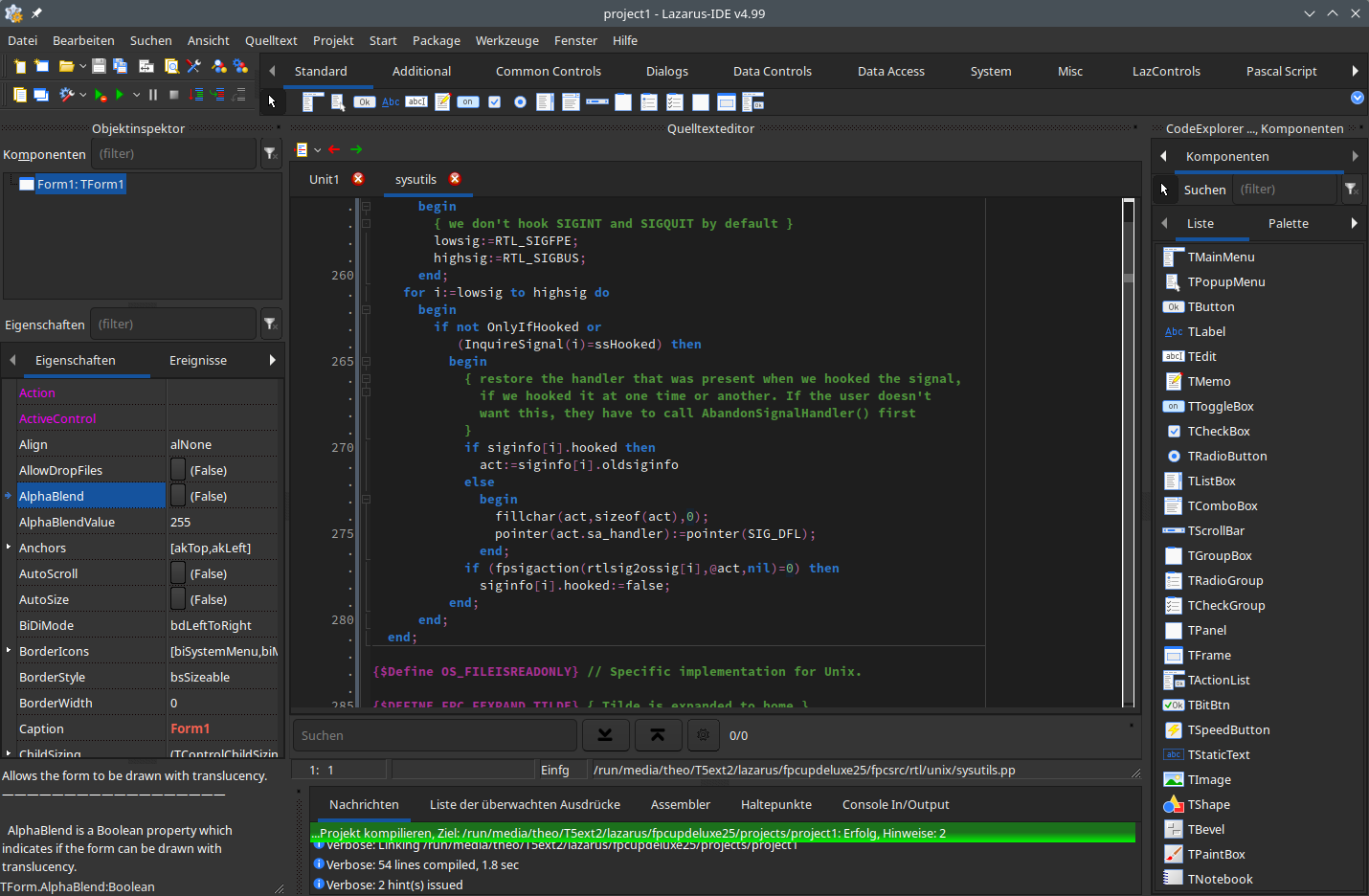Pause the running program
The height and width of the screenshot is (896, 1369).
tap(153, 95)
